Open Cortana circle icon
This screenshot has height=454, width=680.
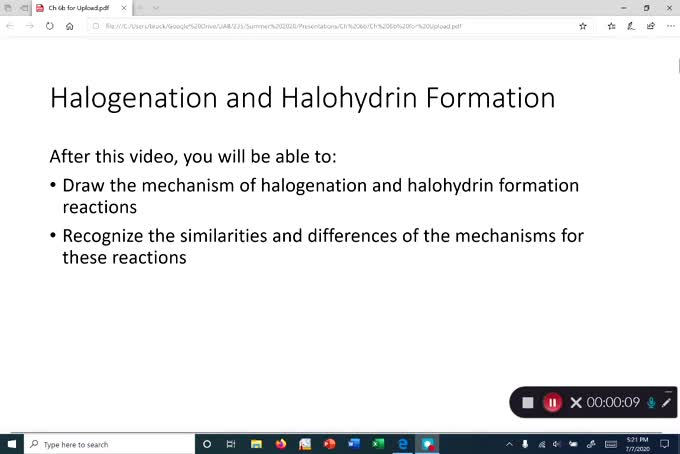point(207,444)
